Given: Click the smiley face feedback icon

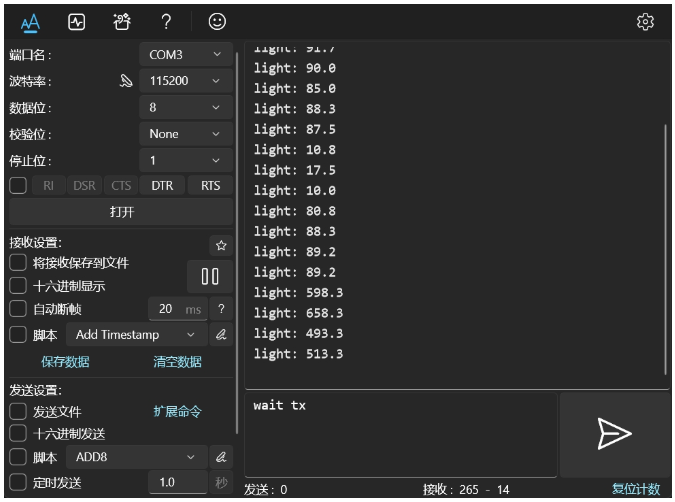Looking at the screenshot, I should pos(216,21).
